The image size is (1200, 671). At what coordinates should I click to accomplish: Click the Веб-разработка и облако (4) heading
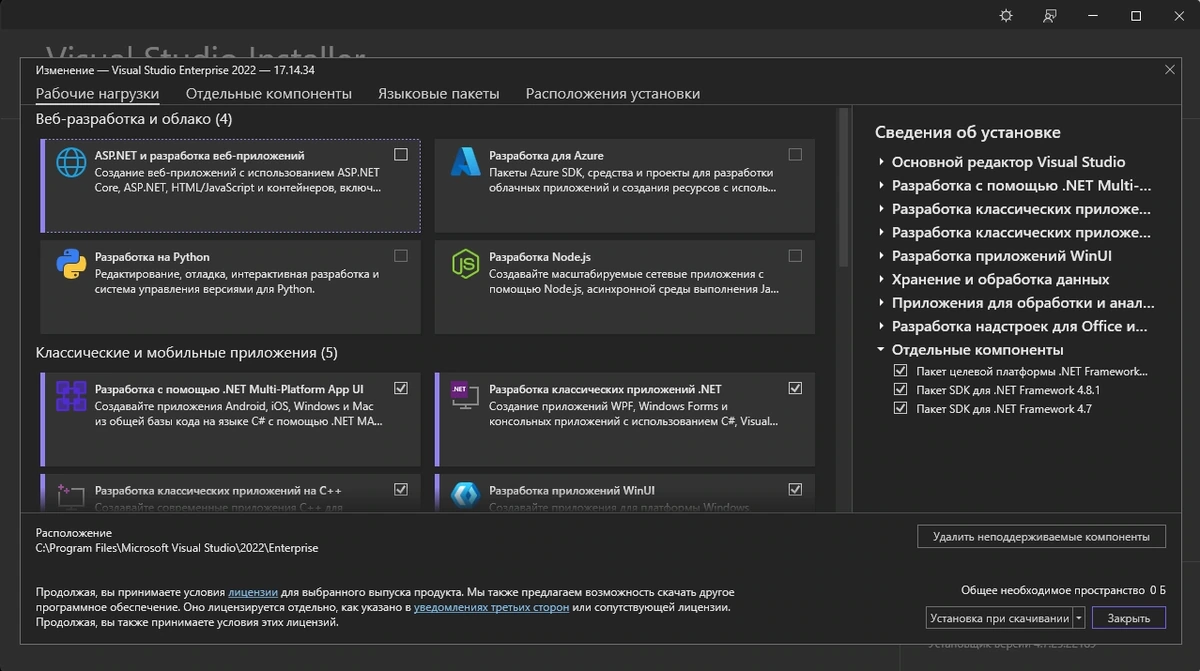pyautogui.click(x=134, y=119)
